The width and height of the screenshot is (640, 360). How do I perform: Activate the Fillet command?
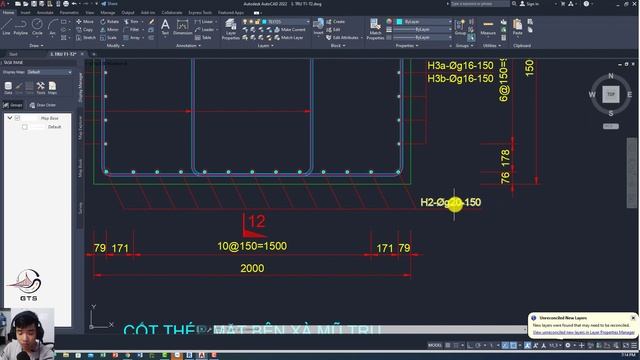pos(131,30)
